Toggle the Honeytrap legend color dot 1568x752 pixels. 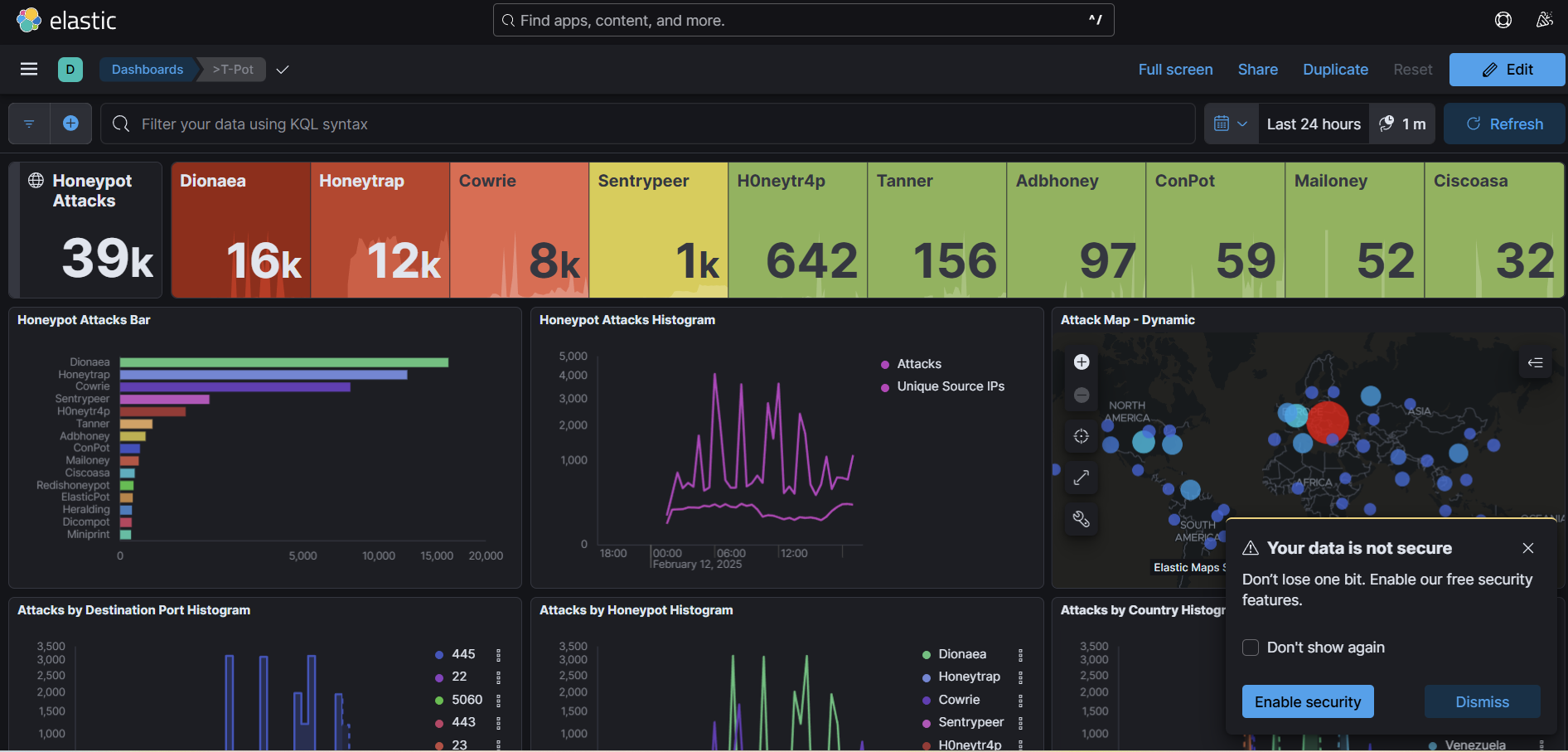click(927, 677)
